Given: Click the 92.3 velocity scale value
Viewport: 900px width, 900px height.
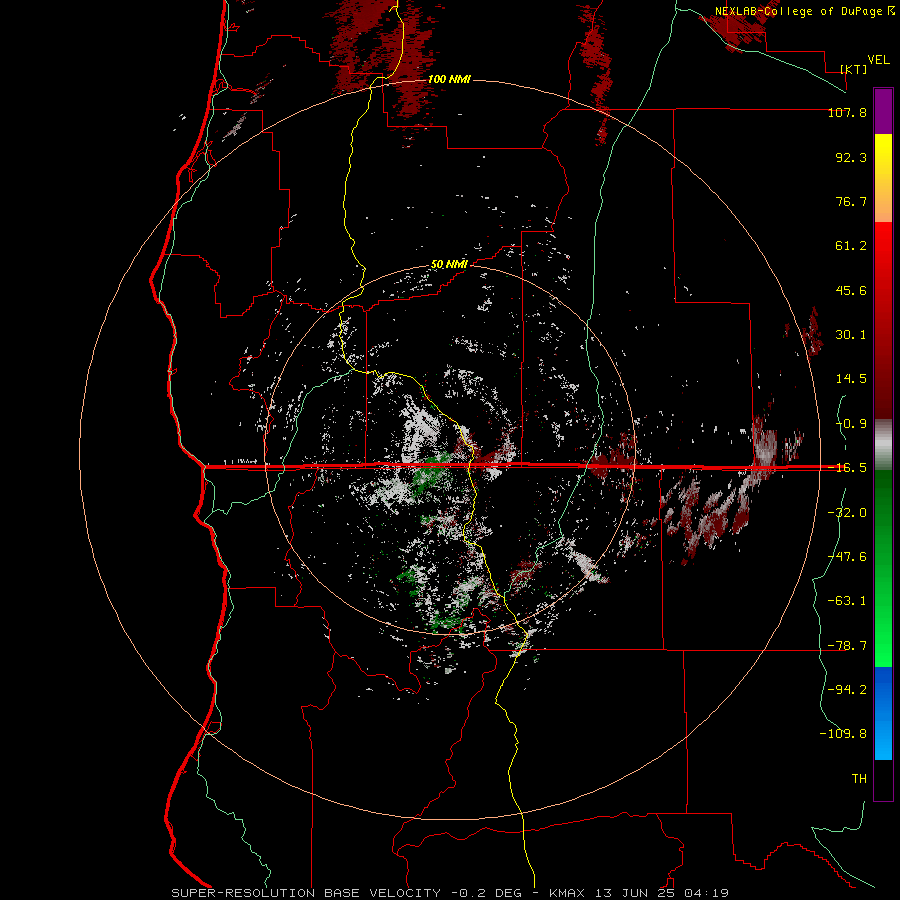Looking at the screenshot, I should click(x=851, y=157).
